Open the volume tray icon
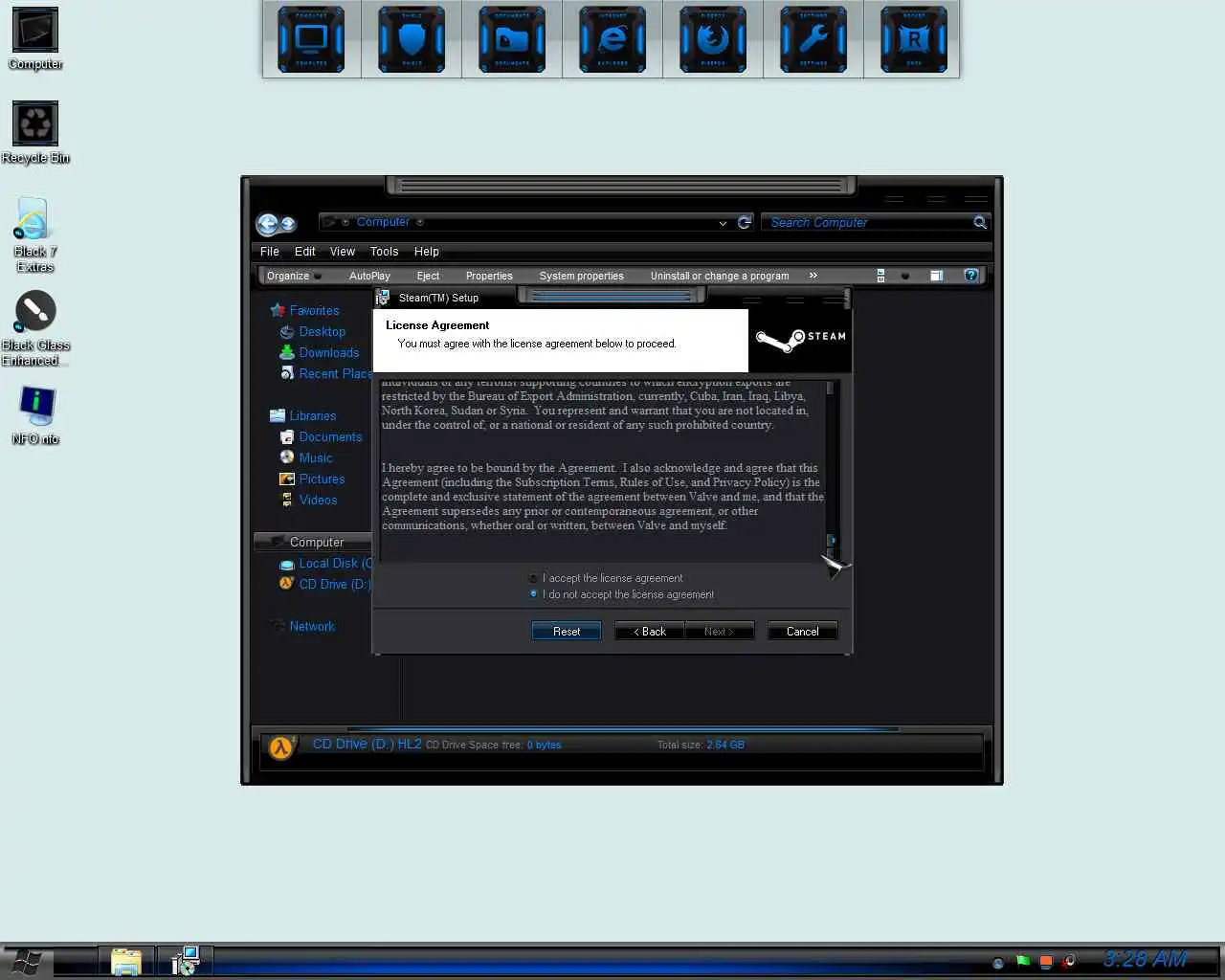 pyautogui.click(x=1069, y=961)
